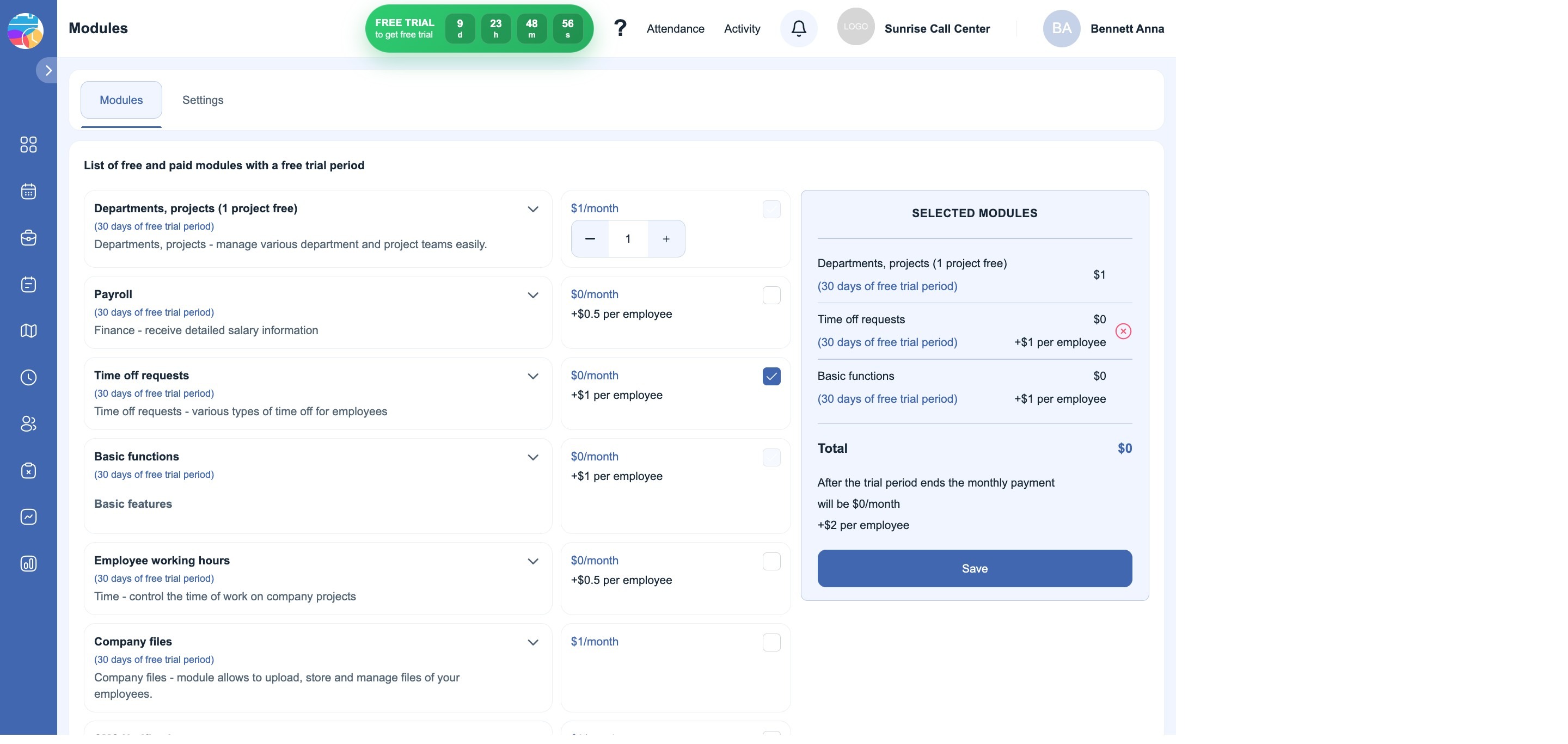The height and width of the screenshot is (744, 1568).
Task: Click the BA user avatar
Action: click(1063, 29)
